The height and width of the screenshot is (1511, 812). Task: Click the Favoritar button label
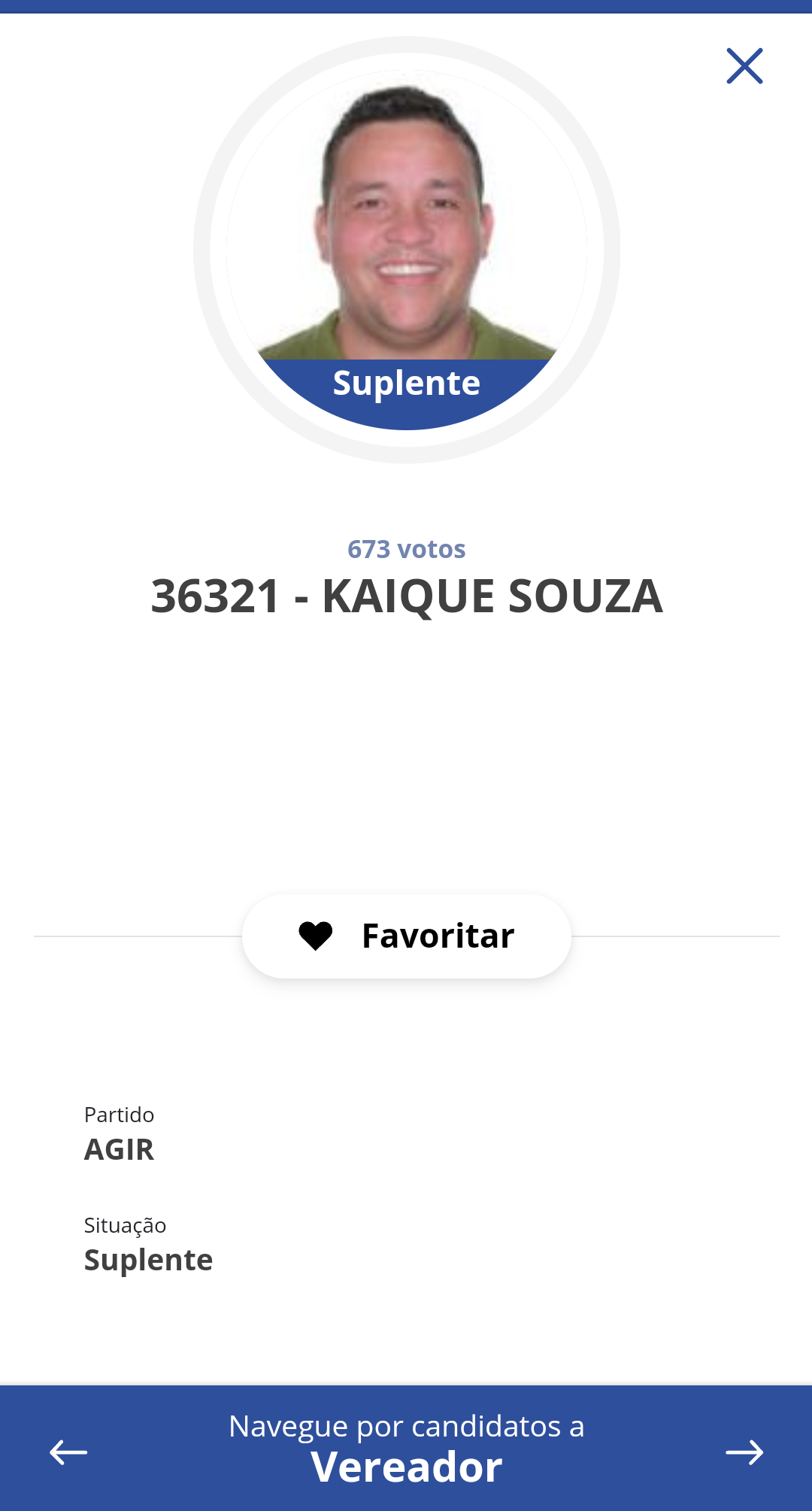tap(438, 936)
